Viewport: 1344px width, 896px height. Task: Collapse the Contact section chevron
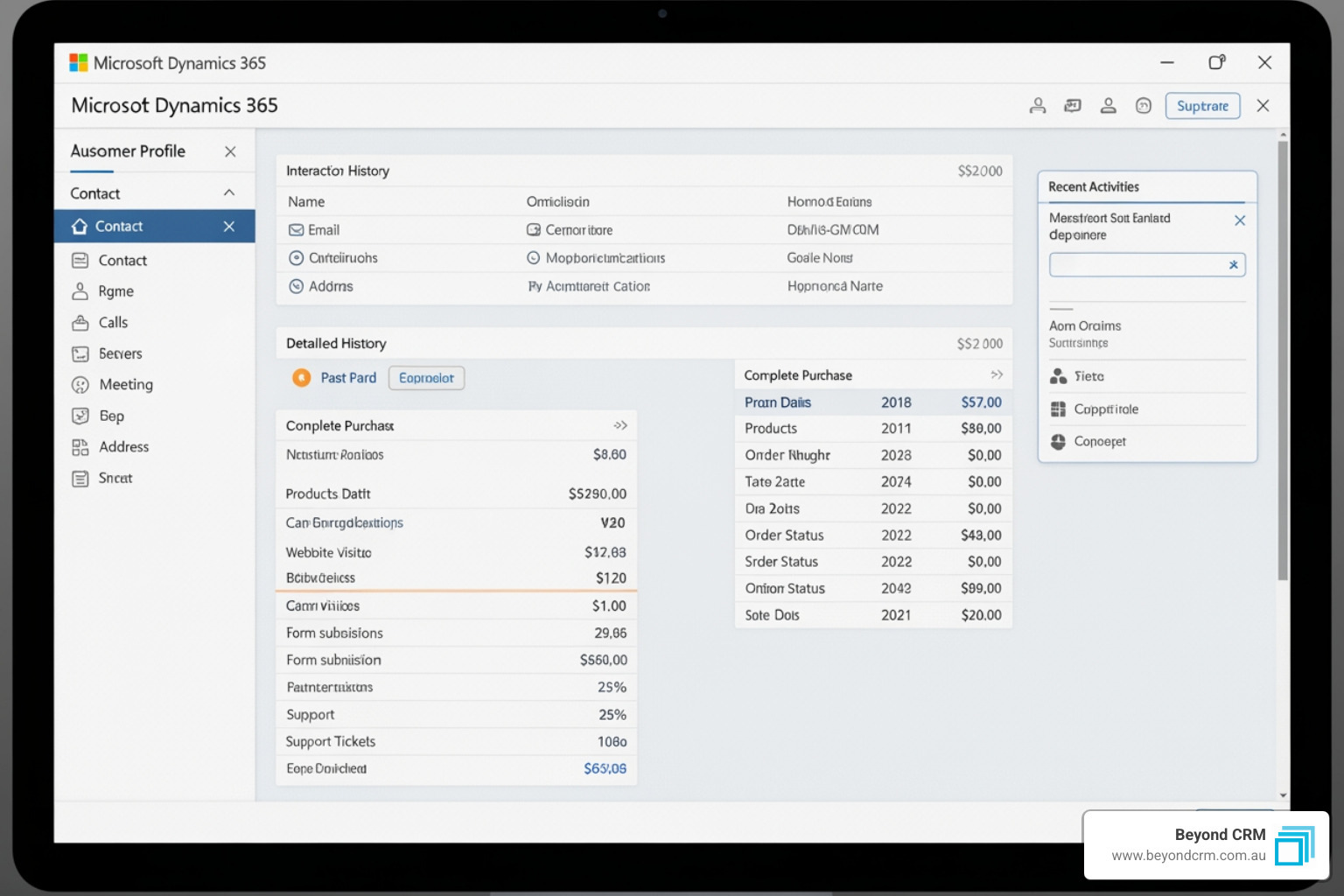coord(229,192)
